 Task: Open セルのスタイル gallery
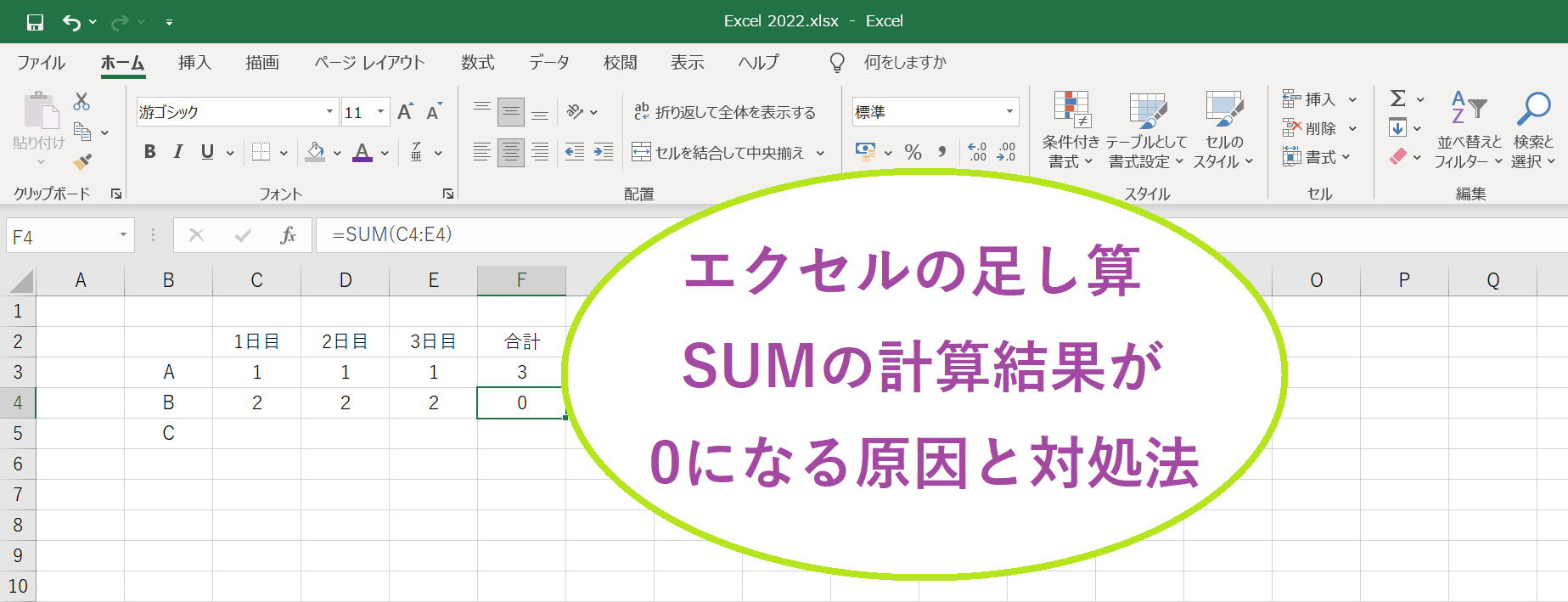tap(1223, 130)
